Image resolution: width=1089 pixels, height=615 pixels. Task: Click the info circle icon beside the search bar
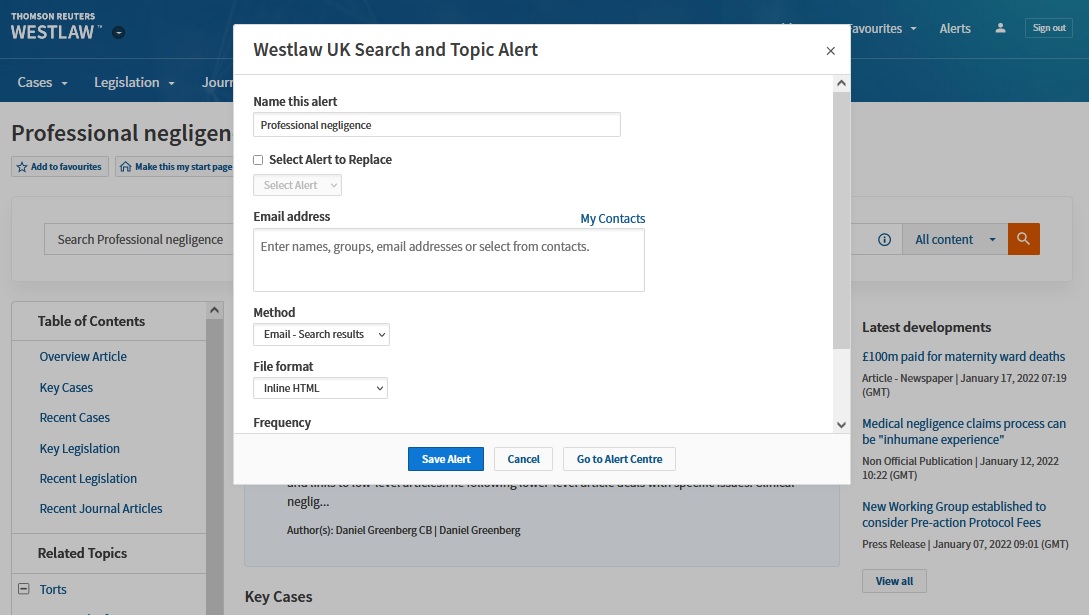tap(885, 239)
